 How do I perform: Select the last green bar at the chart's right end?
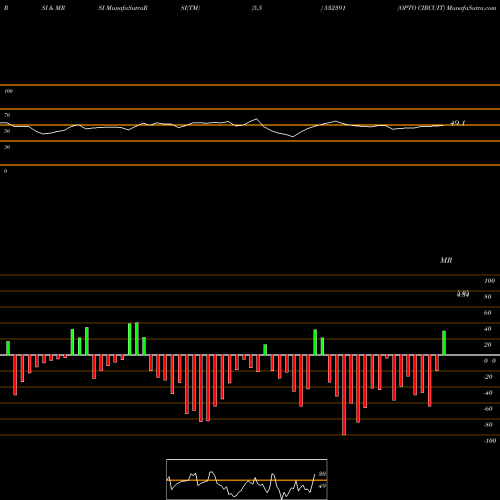tap(444, 343)
